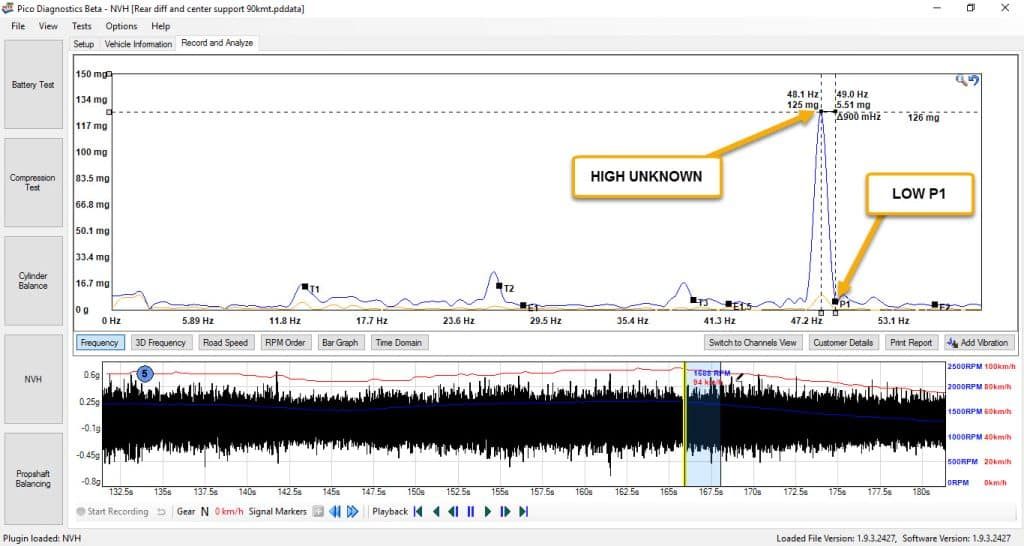Click the 'Software Version: 1.9.3.2427' status text
Viewport: 1024px width, 546px height.
tap(956, 538)
